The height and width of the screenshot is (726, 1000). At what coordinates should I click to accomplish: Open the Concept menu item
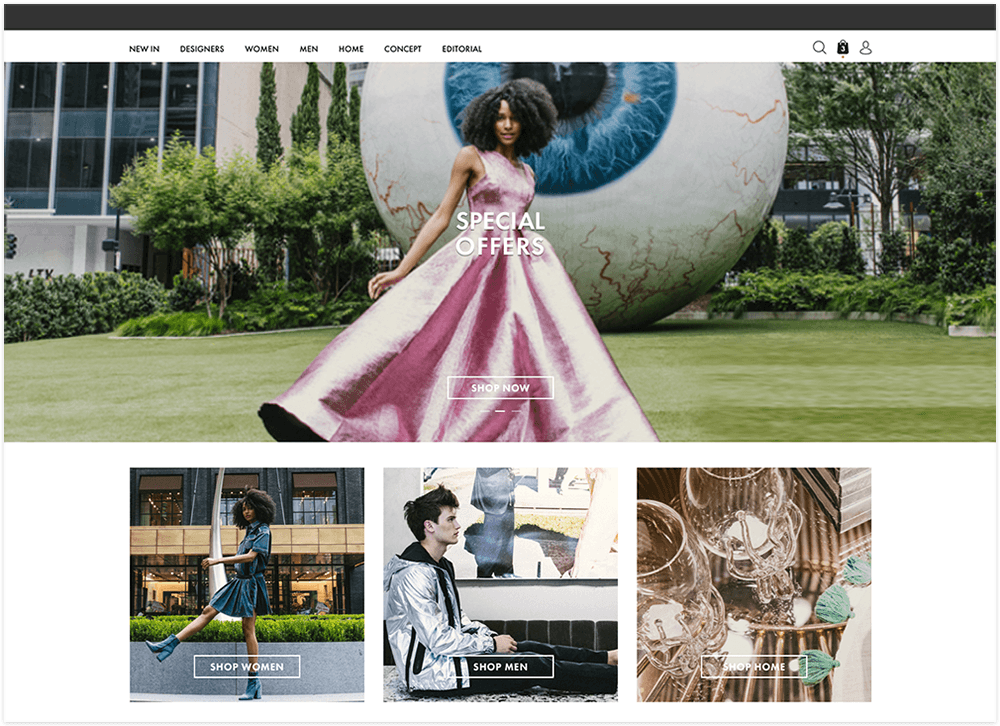(403, 49)
